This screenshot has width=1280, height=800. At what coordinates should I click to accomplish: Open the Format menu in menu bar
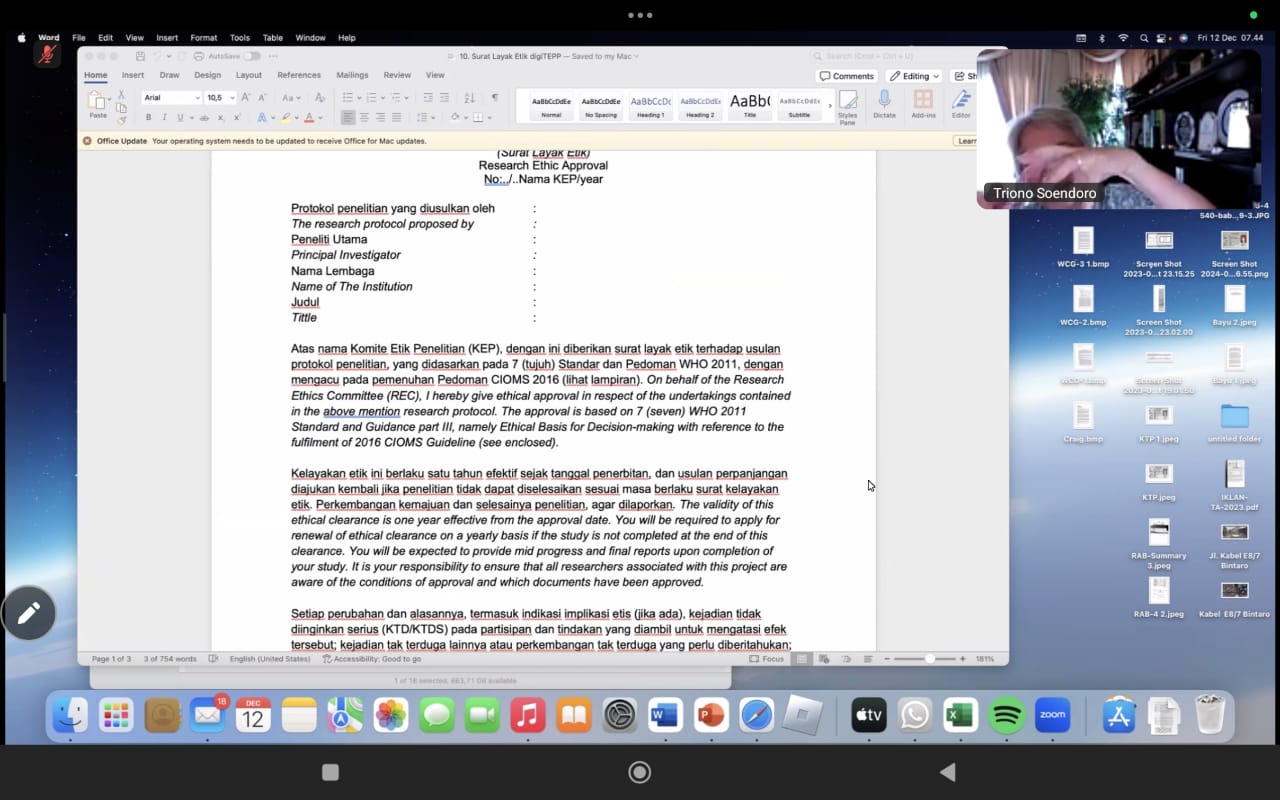click(x=203, y=38)
